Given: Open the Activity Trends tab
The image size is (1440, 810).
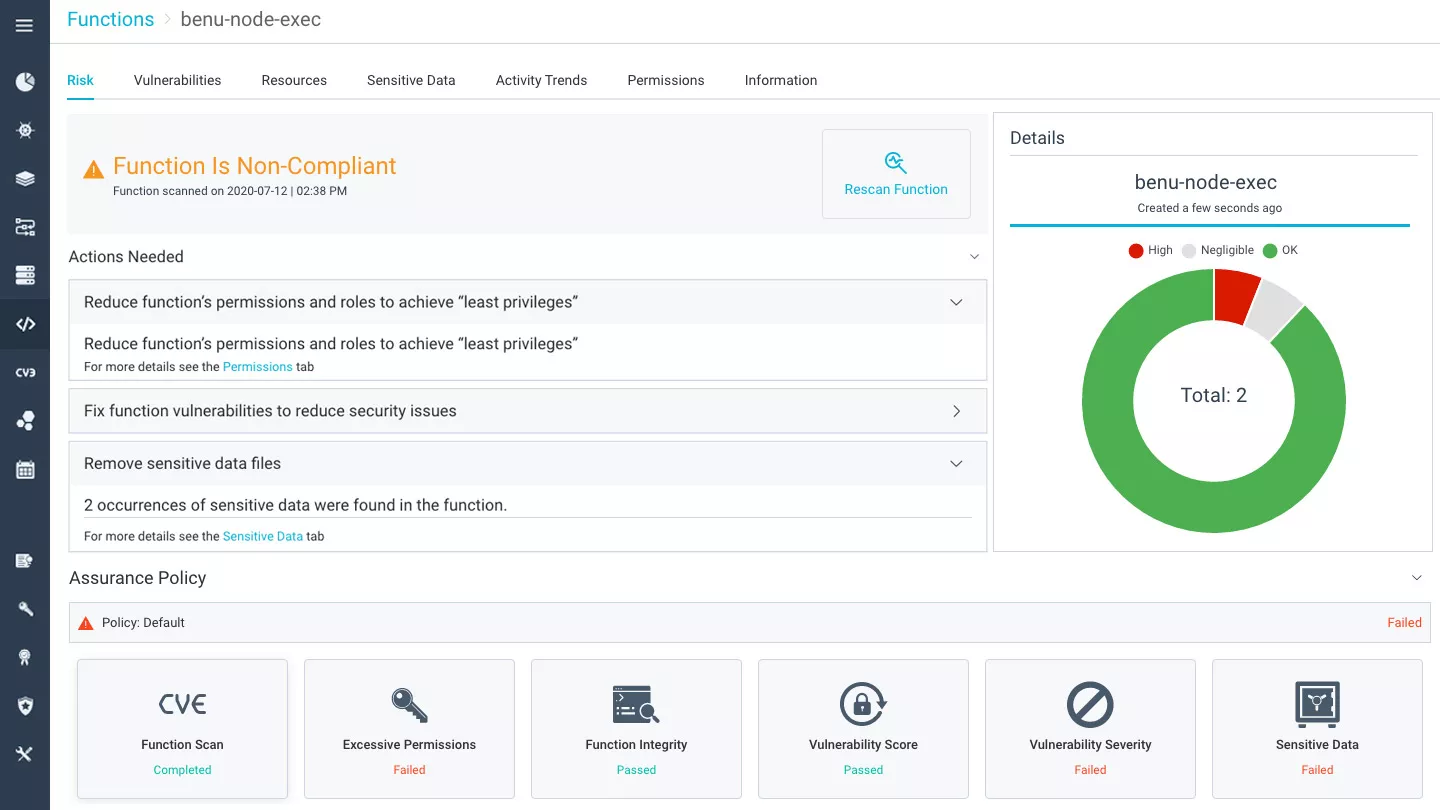Looking at the screenshot, I should point(541,80).
